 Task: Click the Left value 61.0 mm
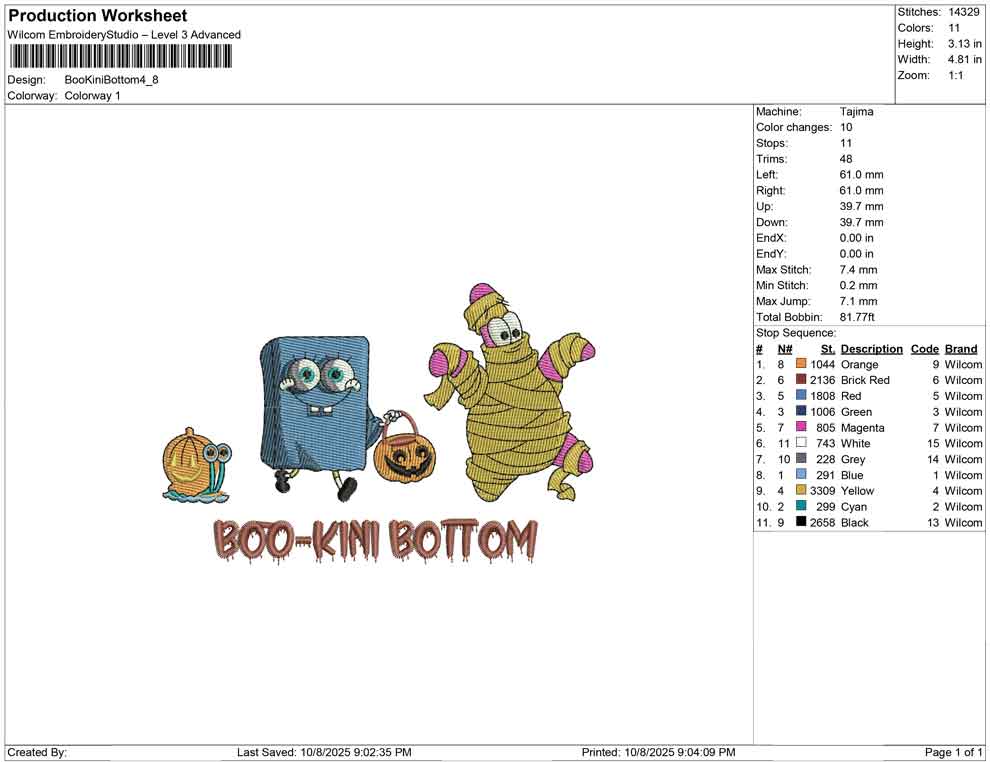(861, 174)
